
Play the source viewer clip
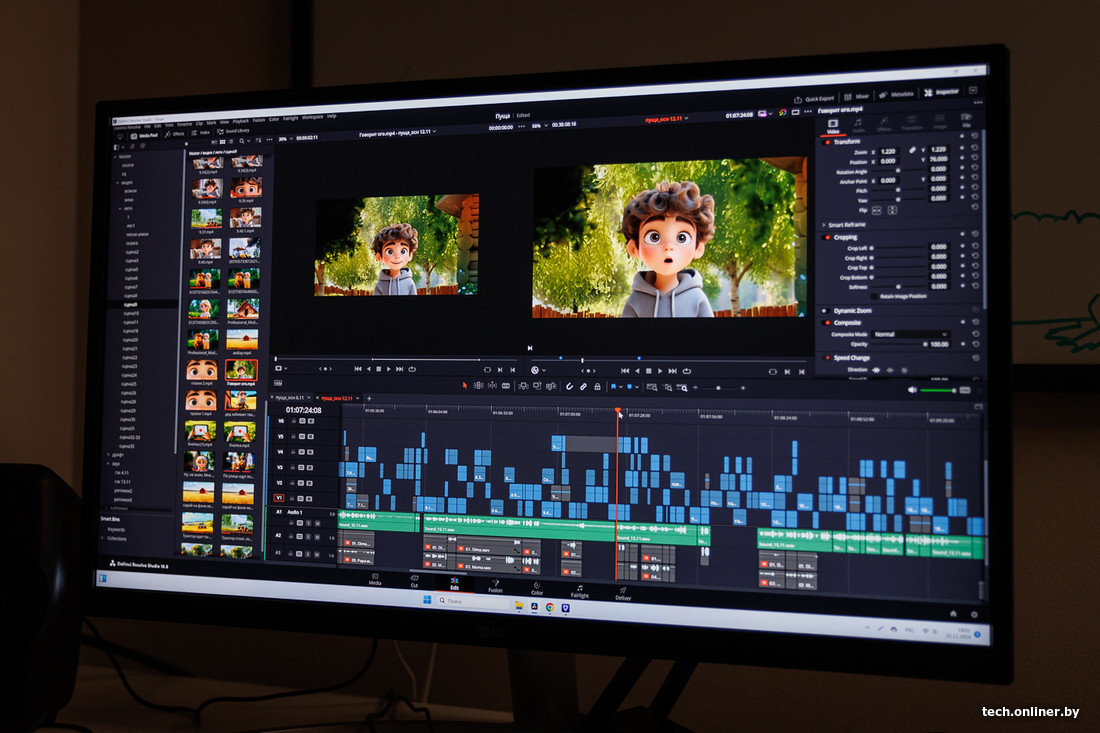389,369
